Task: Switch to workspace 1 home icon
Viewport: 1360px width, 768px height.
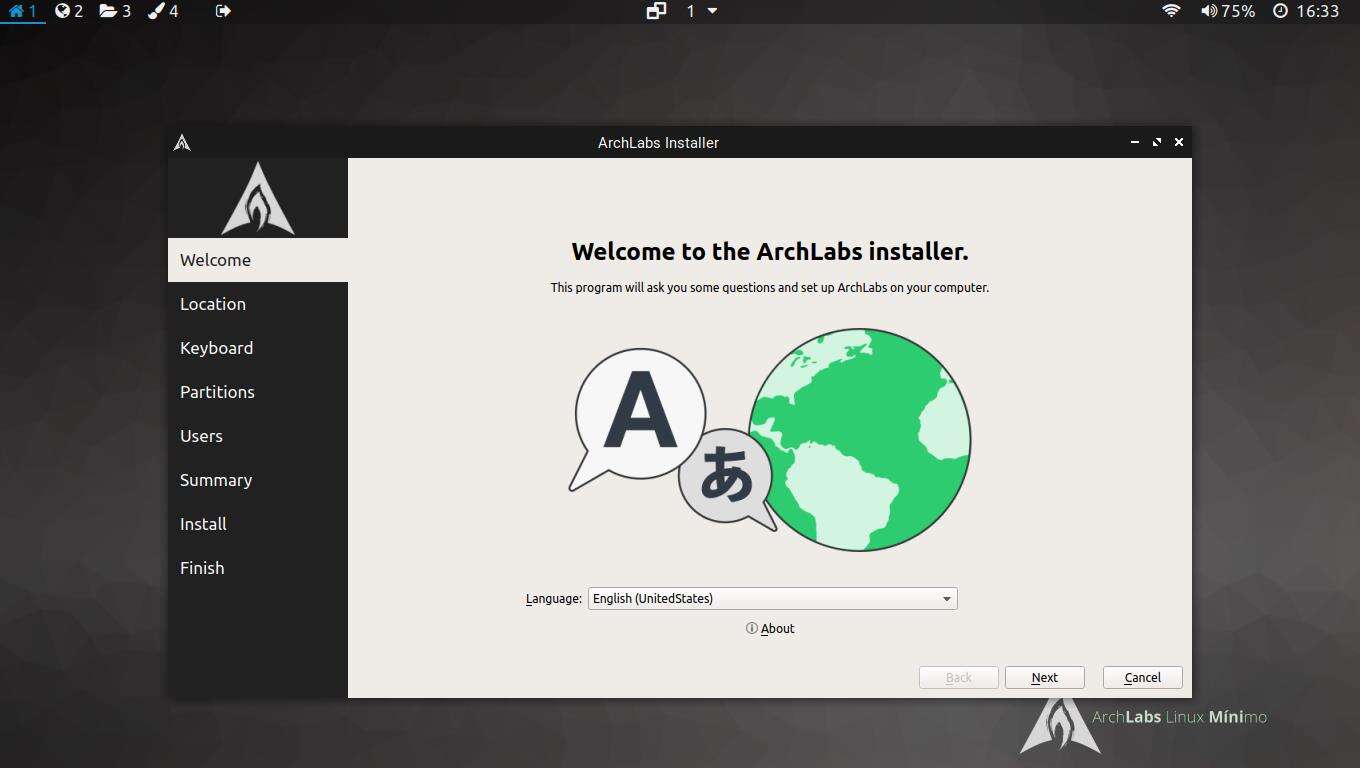Action: click(22, 11)
